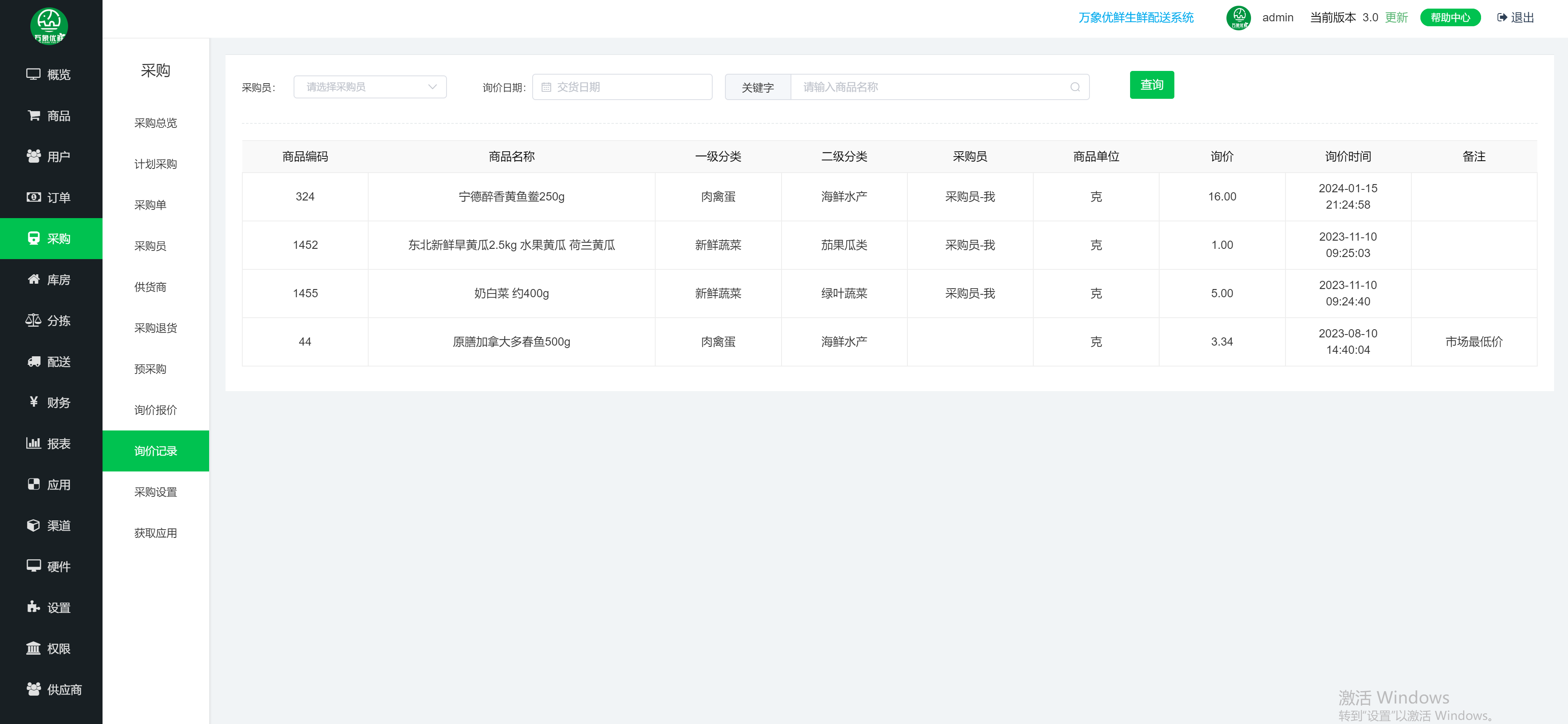Open the 交货日期 date picker
Viewport: 1568px width, 724px height.
coord(622,87)
